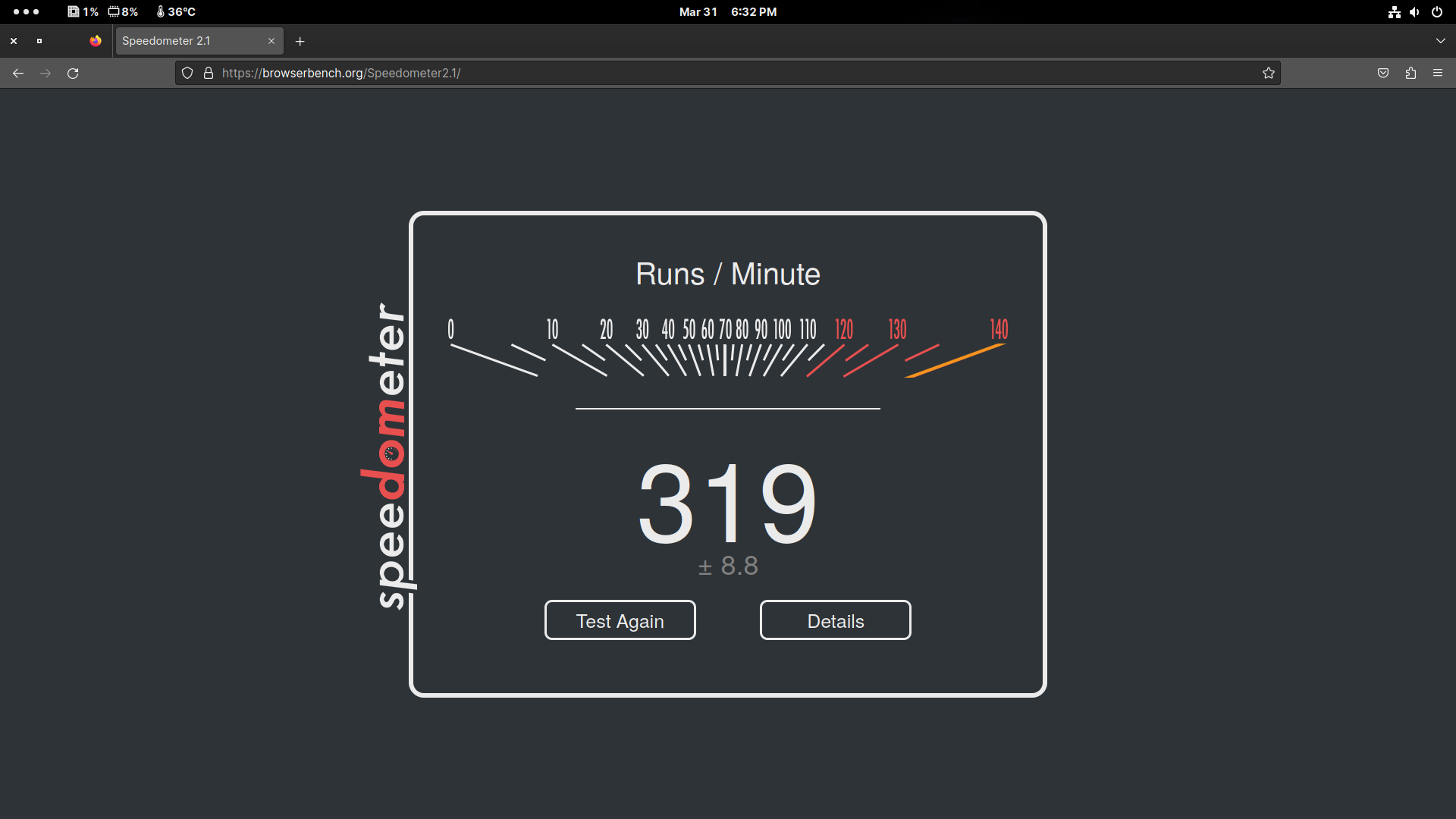The width and height of the screenshot is (1456, 819).
Task: Click the 319 score value
Action: point(727,504)
